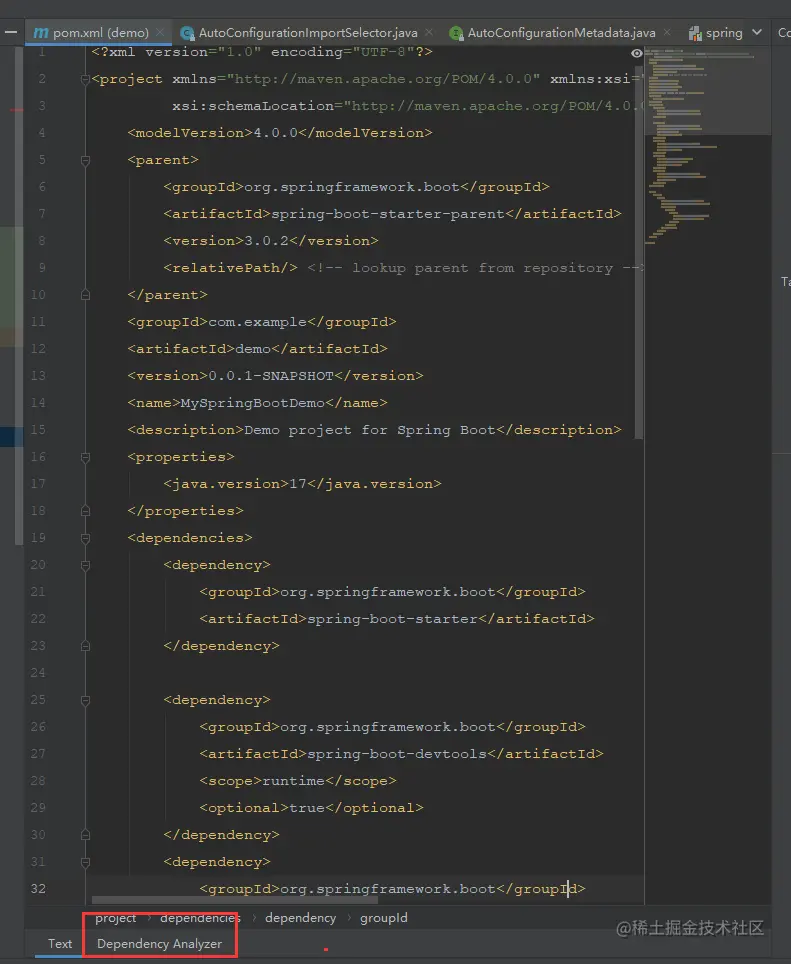Screen dimensions: 791x964
Task: Click line number 24 in the gutter
Action: pos(38,673)
